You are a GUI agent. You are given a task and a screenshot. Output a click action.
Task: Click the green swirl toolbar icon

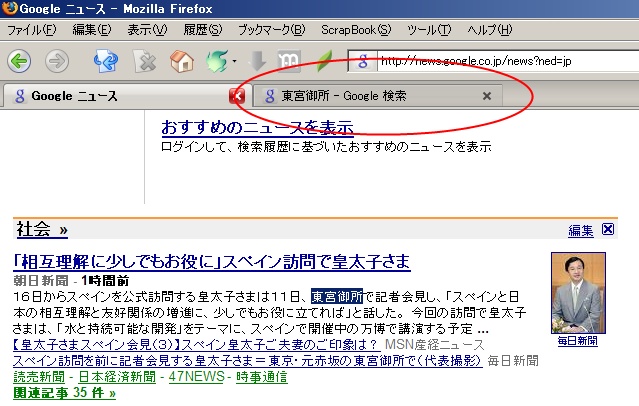click(x=217, y=62)
